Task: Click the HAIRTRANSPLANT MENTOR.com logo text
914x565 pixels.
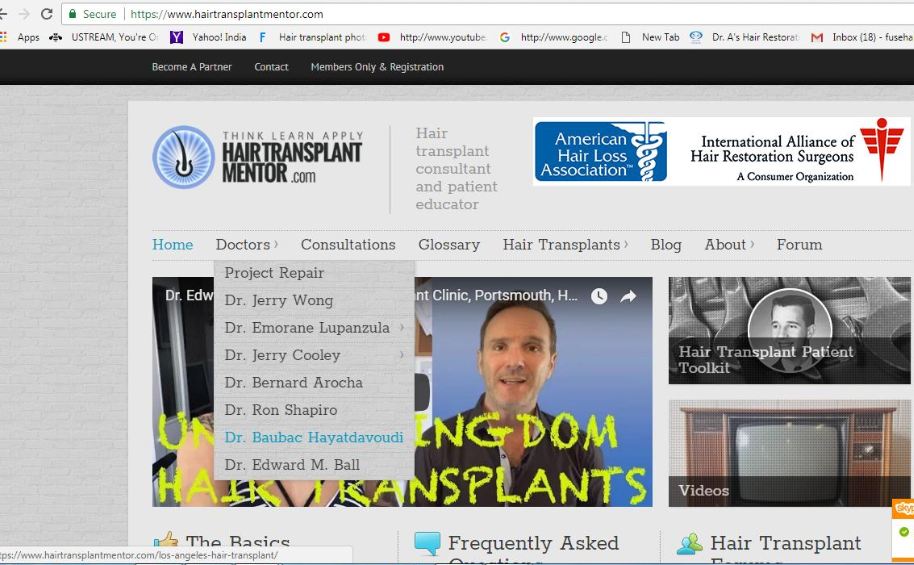Action: pyautogui.click(x=292, y=158)
